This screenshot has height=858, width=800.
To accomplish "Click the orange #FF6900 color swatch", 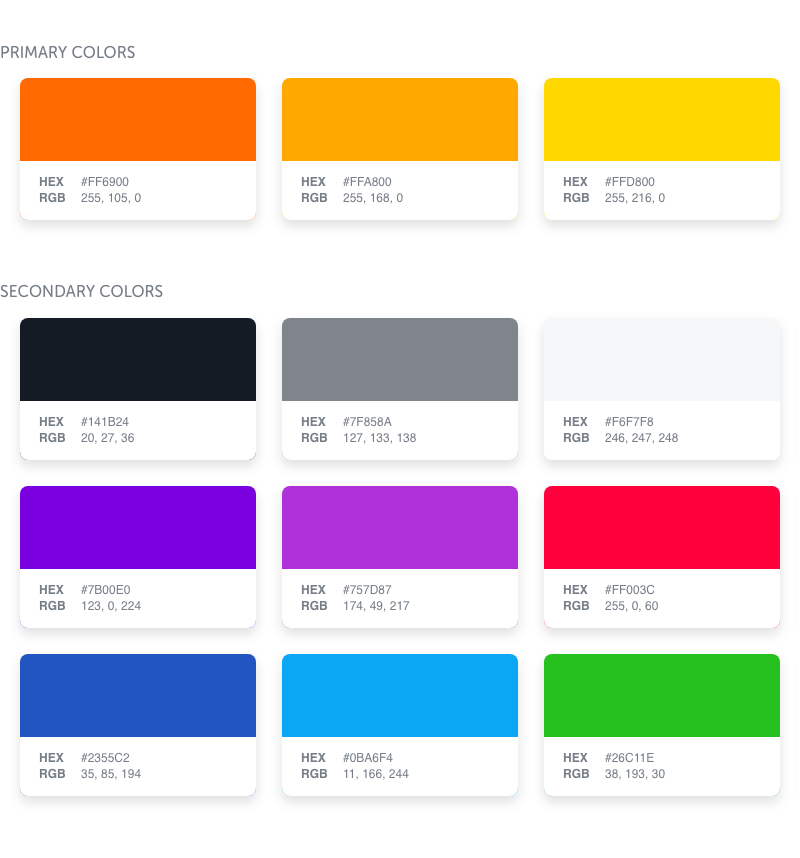I will [138, 119].
